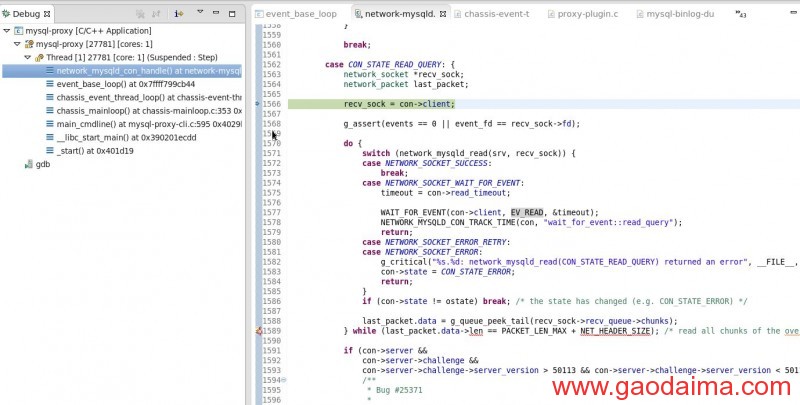Click the disabled remove terminated launches icon
Image resolution: width=800 pixels, height=405 pixels.
point(140,14)
